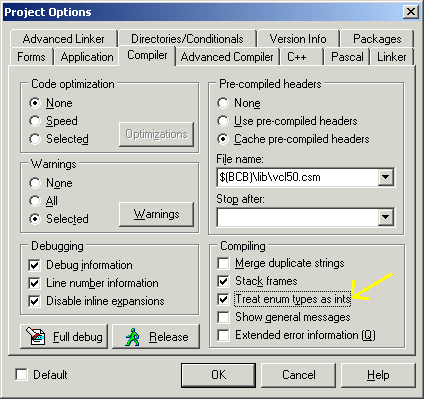
Task: Switch to the Application tab
Action: coord(87,57)
